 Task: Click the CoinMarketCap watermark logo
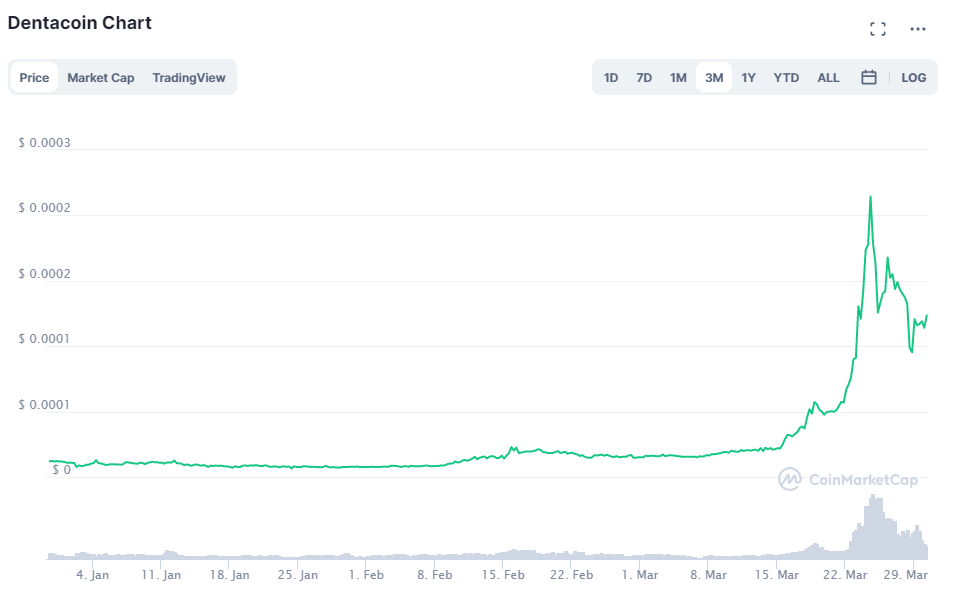click(848, 480)
